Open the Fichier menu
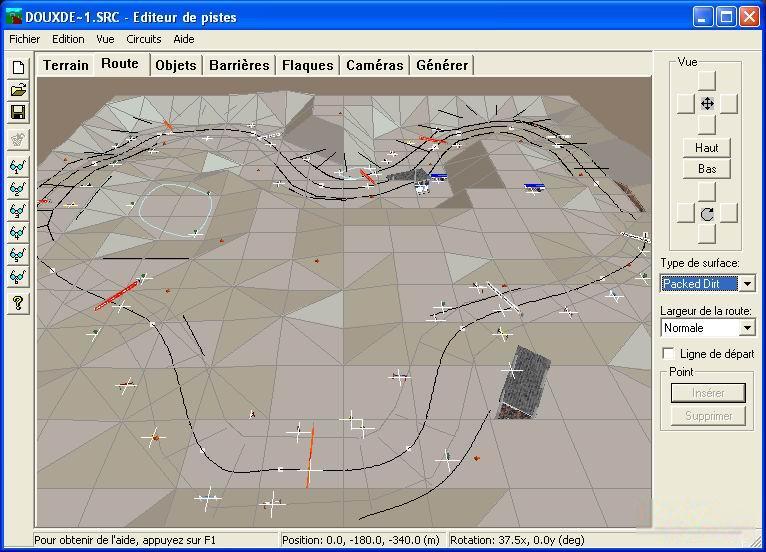This screenshot has height=552, width=766. click(x=24, y=39)
